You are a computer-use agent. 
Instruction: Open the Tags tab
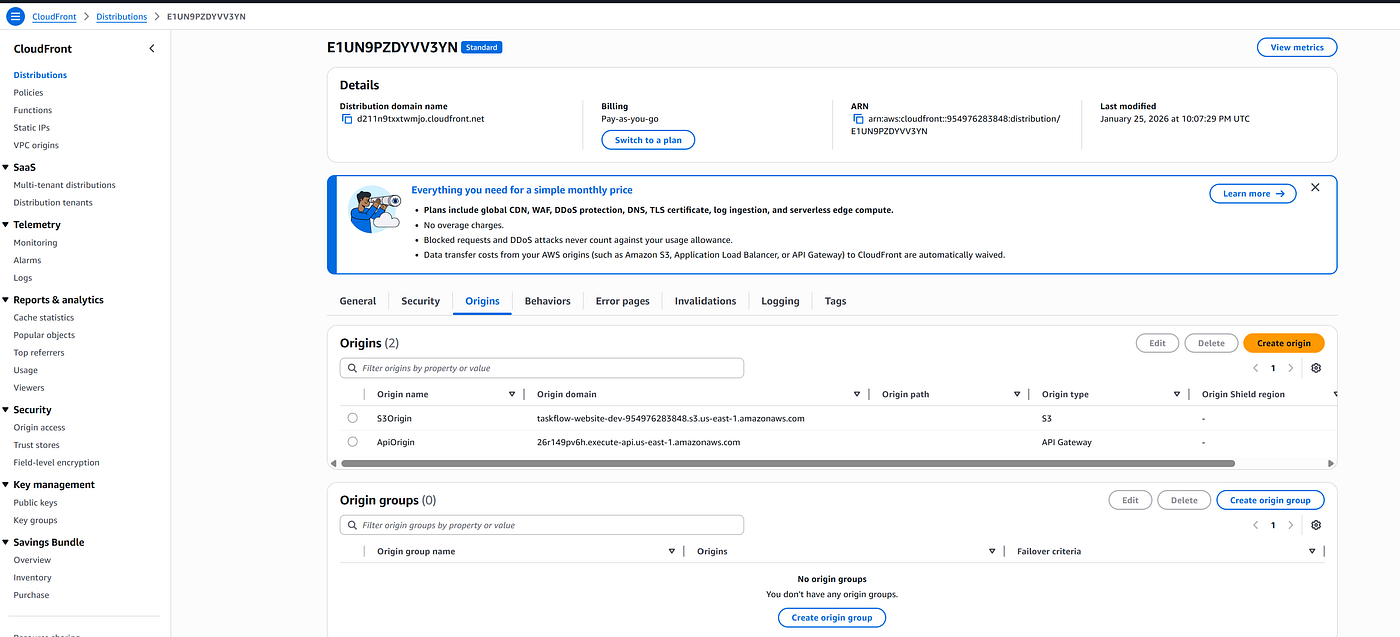(x=835, y=301)
